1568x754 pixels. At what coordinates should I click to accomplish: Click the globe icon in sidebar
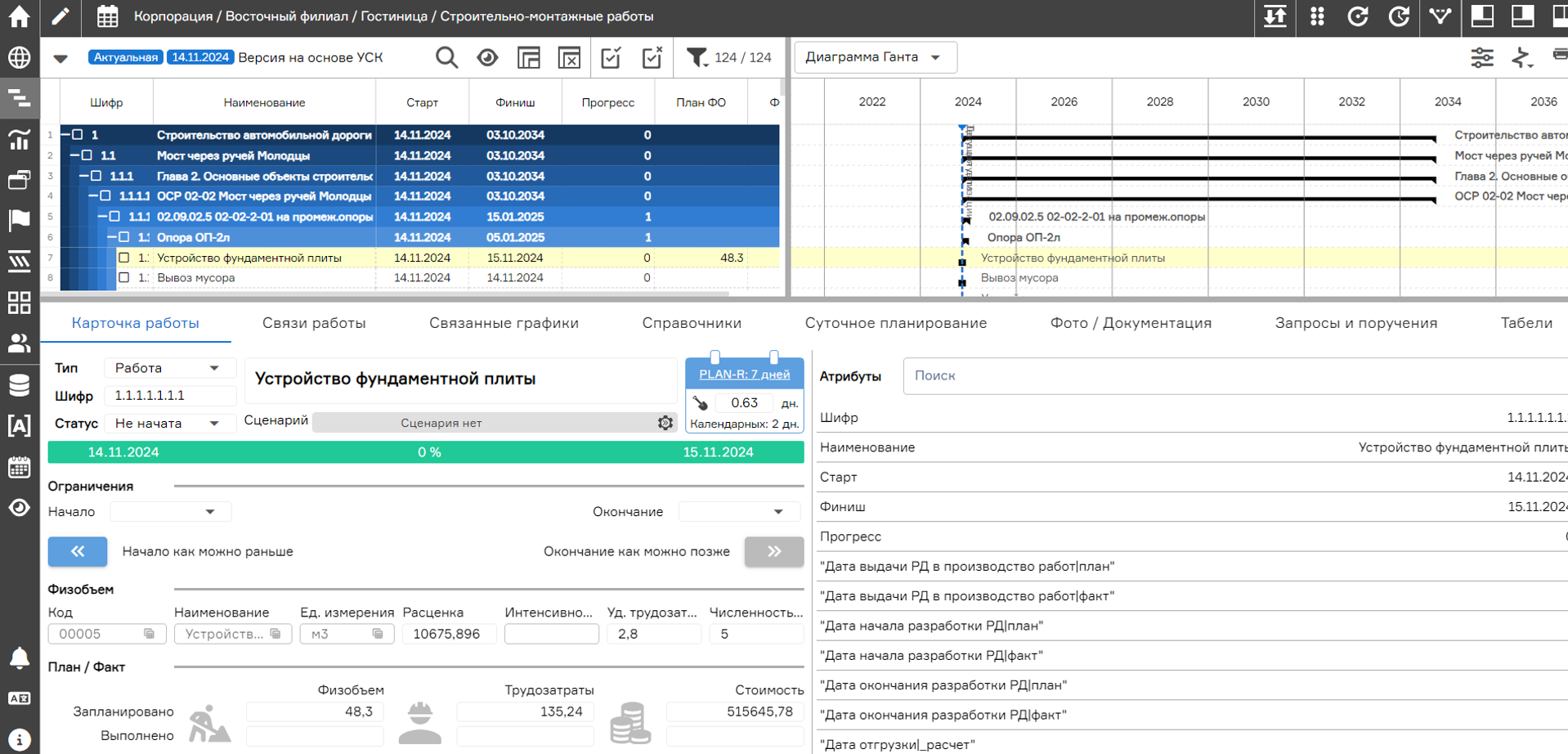click(x=19, y=58)
